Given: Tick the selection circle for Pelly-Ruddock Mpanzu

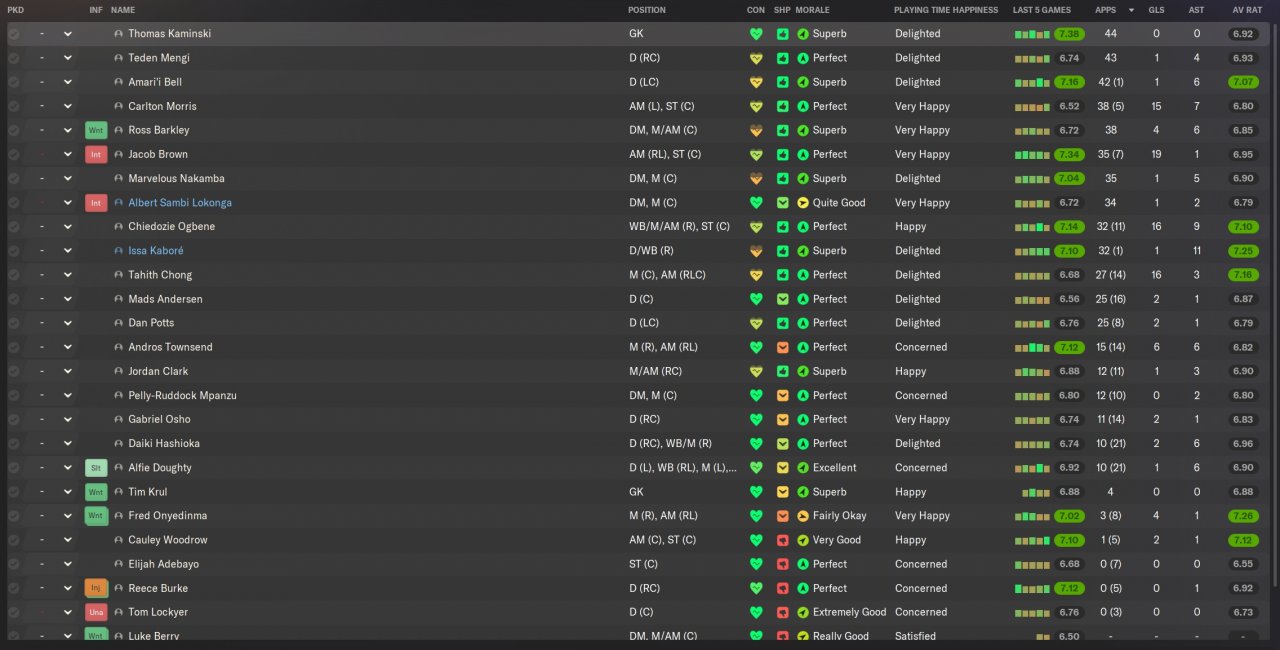Looking at the screenshot, I should coord(14,395).
